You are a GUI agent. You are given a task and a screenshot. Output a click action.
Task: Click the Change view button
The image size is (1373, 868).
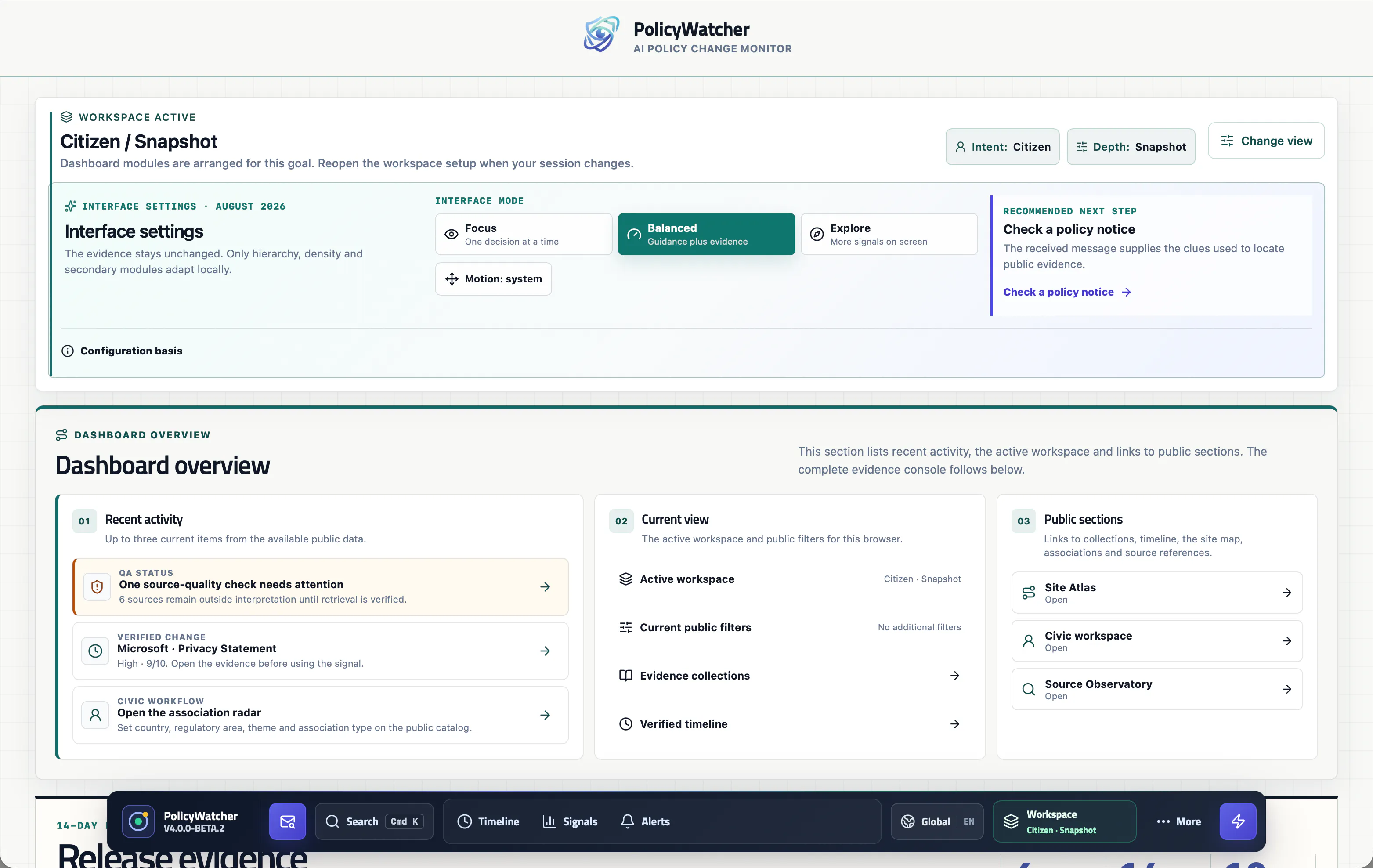pyautogui.click(x=1266, y=141)
